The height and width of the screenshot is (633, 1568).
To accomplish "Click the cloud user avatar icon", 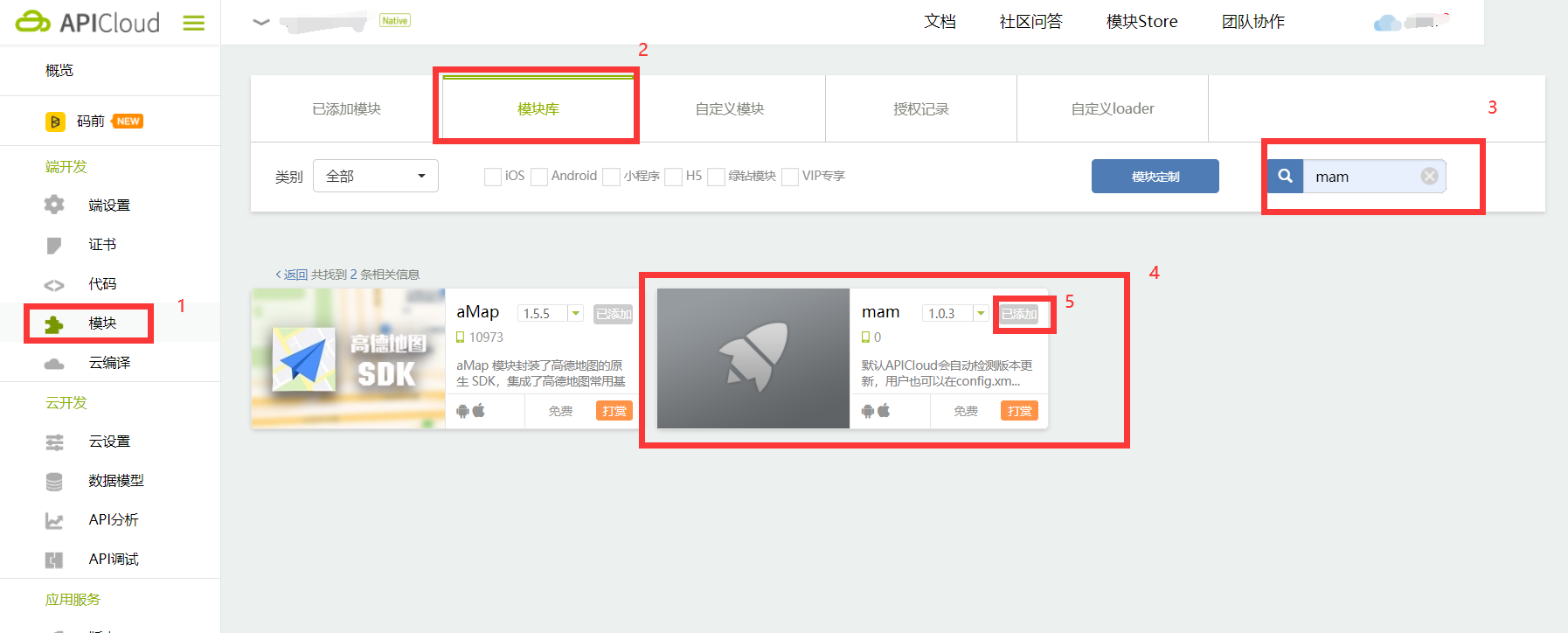I will click(1387, 23).
